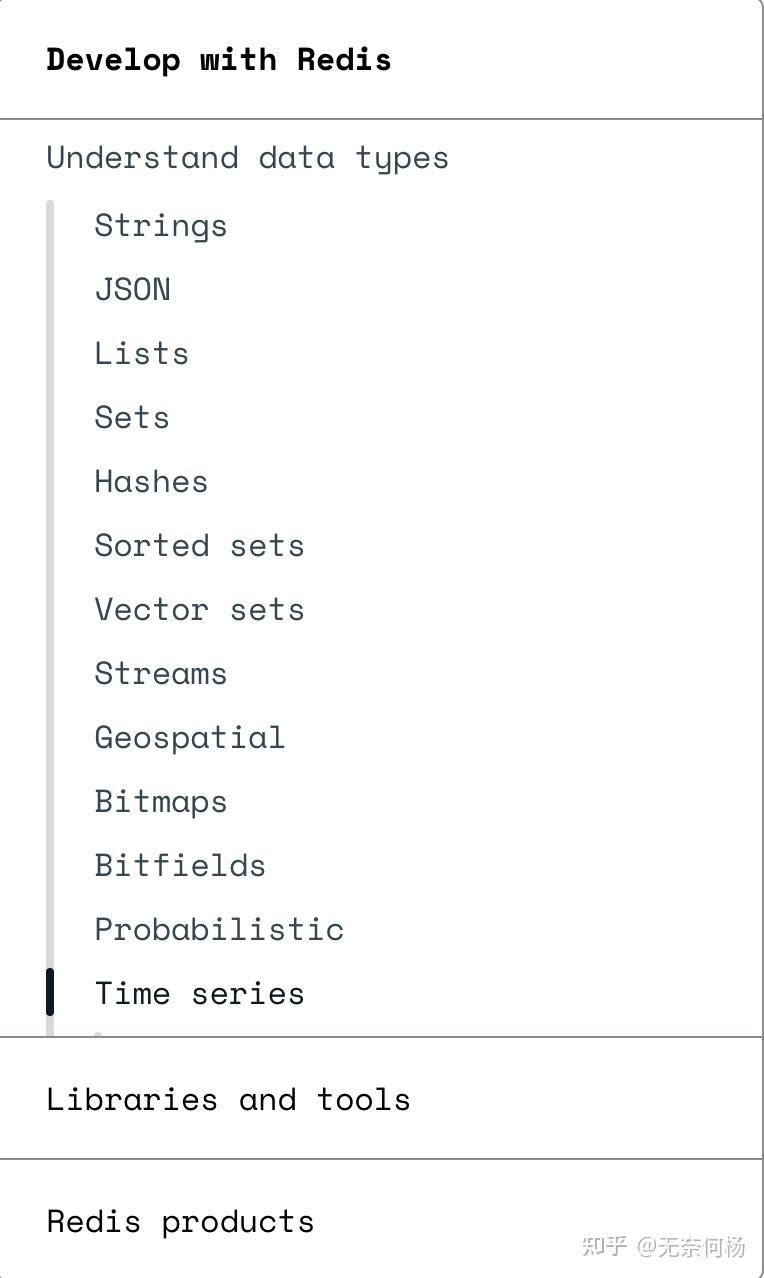Open the JSON documentation page
Screen dimensions: 764x1278
tap(132, 289)
